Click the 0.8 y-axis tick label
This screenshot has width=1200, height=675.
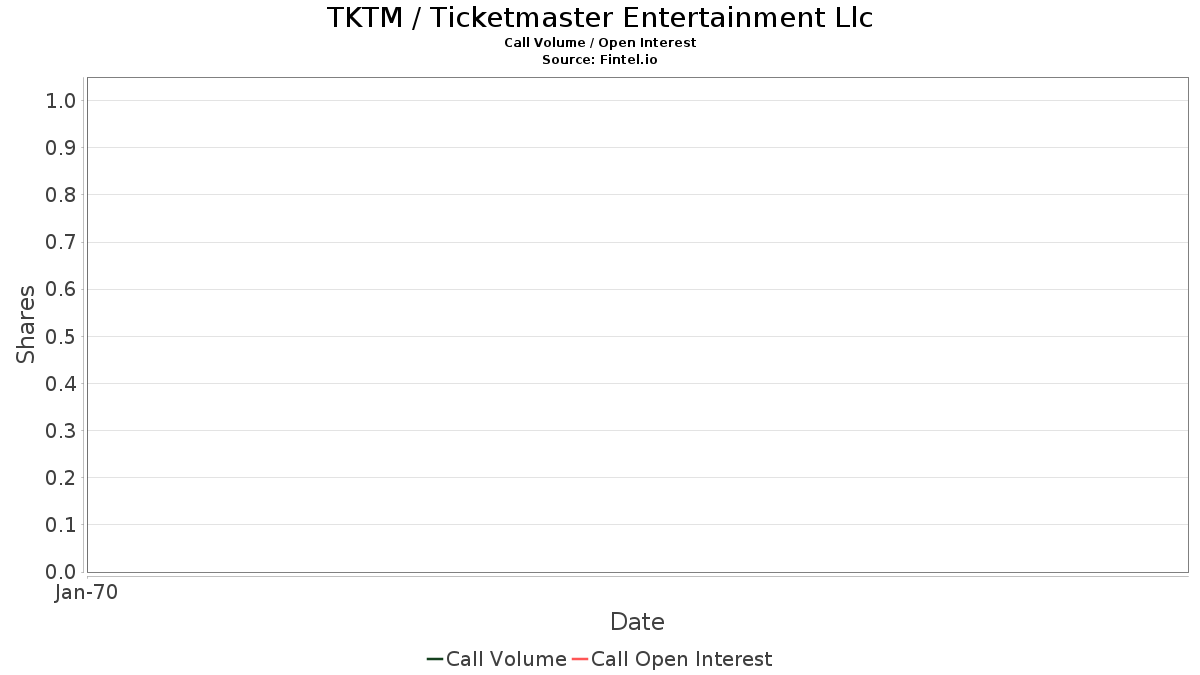coord(61,195)
